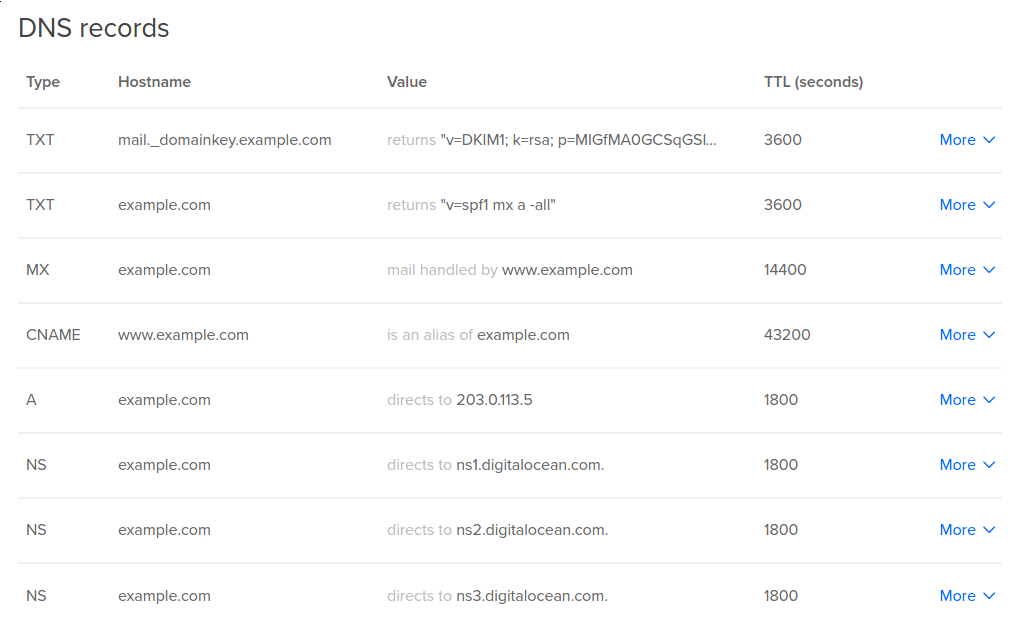The height and width of the screenshot is (622, 1028).
Task: Open More options for MX record
Action: pyautogui.click(x=967, y=269)
